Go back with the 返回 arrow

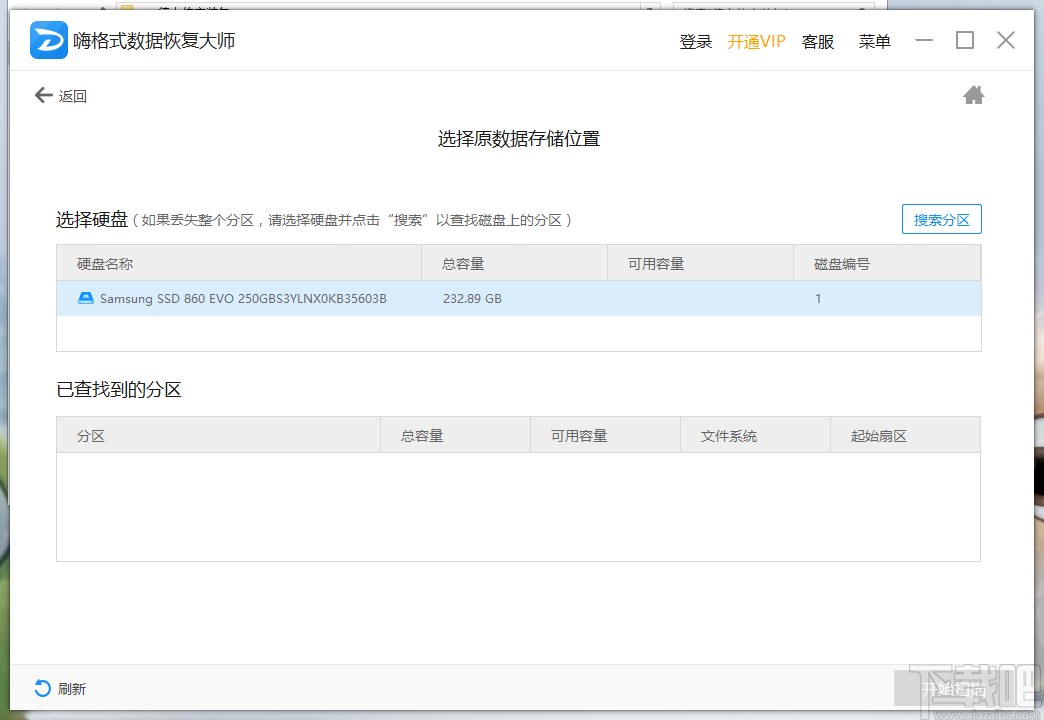click(44, 95)
